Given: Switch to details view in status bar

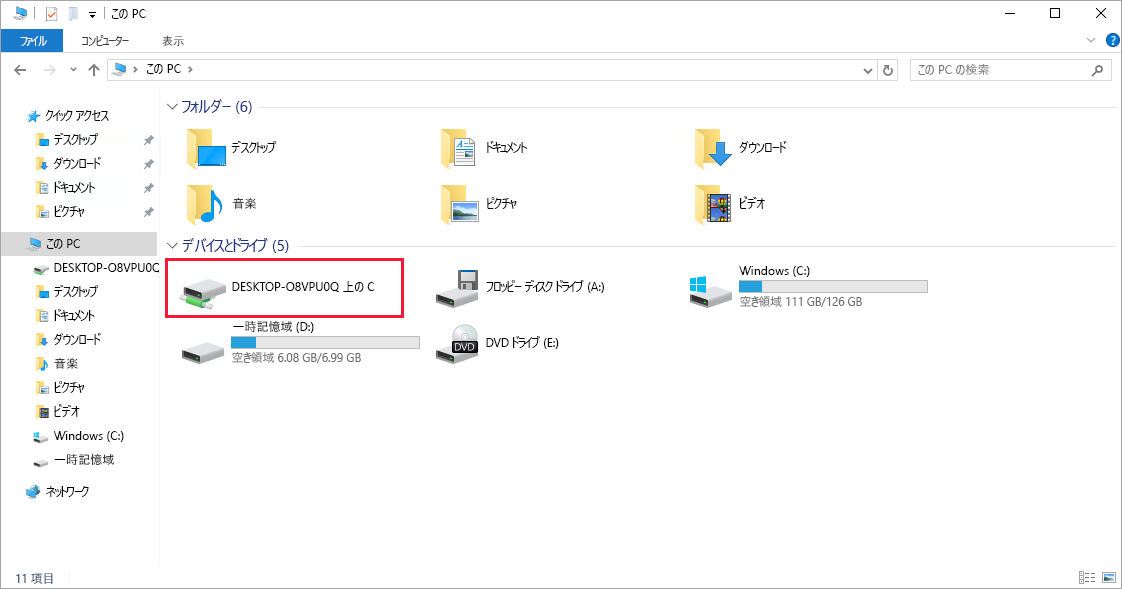Looking at the screenshot, I should click(x=1087, y=578).
